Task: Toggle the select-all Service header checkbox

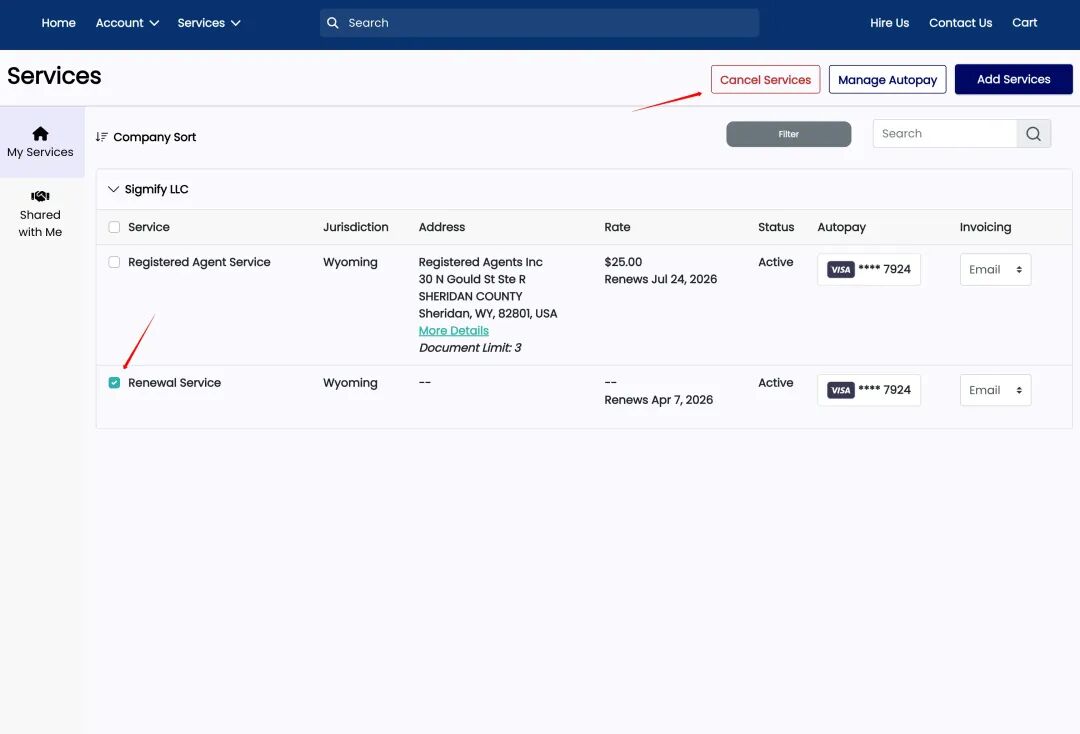Action: [x=114, y=227]
